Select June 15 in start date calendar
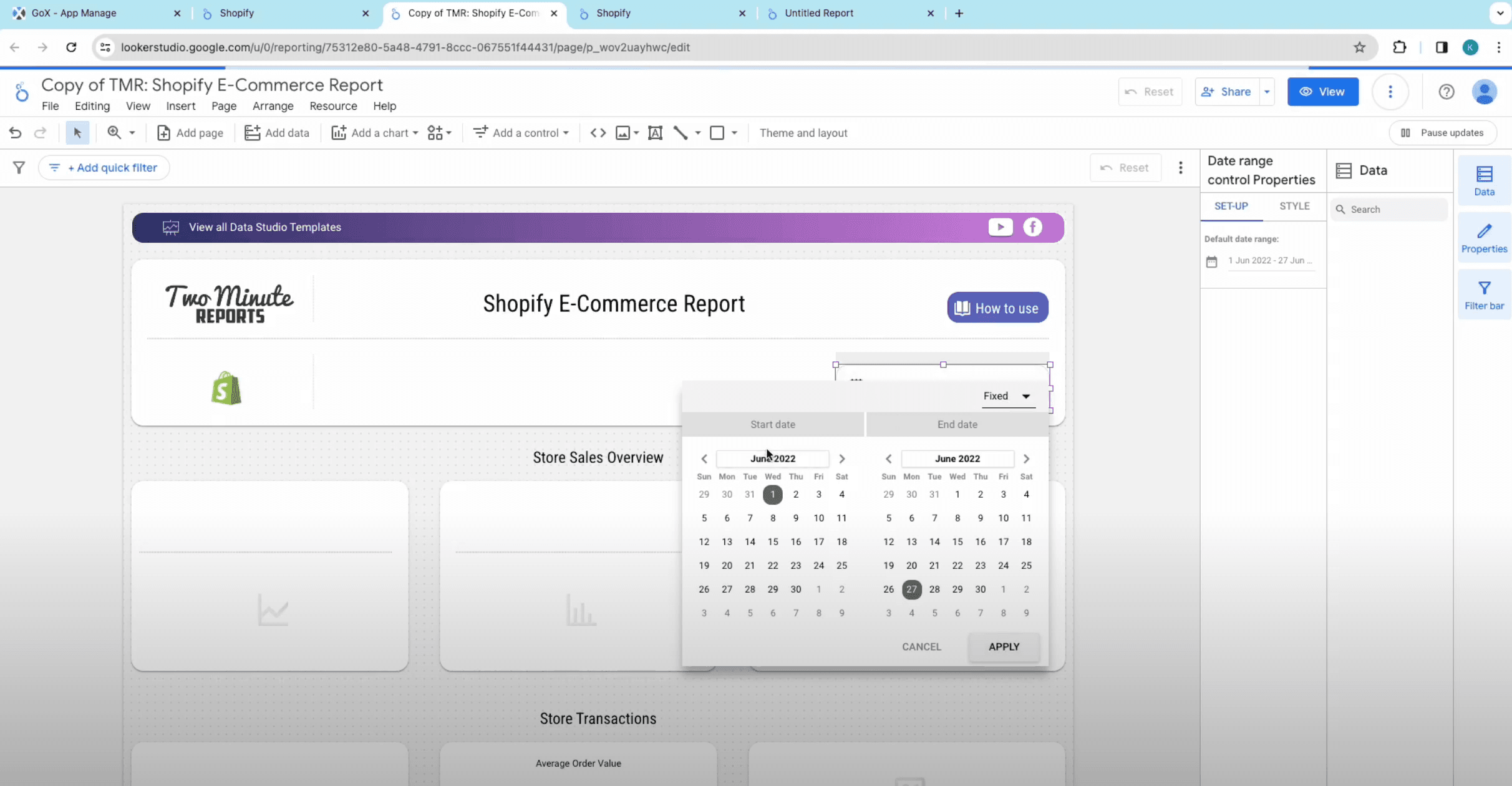This screenshot has height=786, width=1512. 772,541
